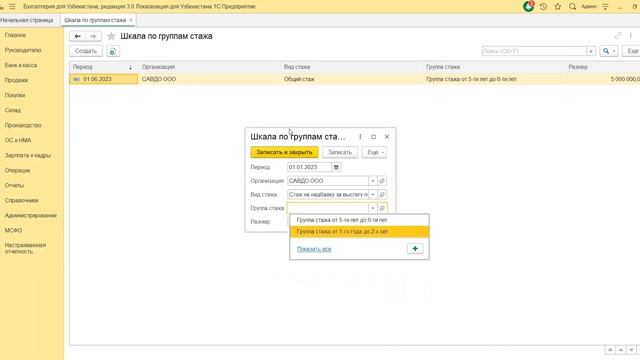This screenshot has width=640, height=360.
Task: Open the Банк и касса section
Action: tap(21, 65)
